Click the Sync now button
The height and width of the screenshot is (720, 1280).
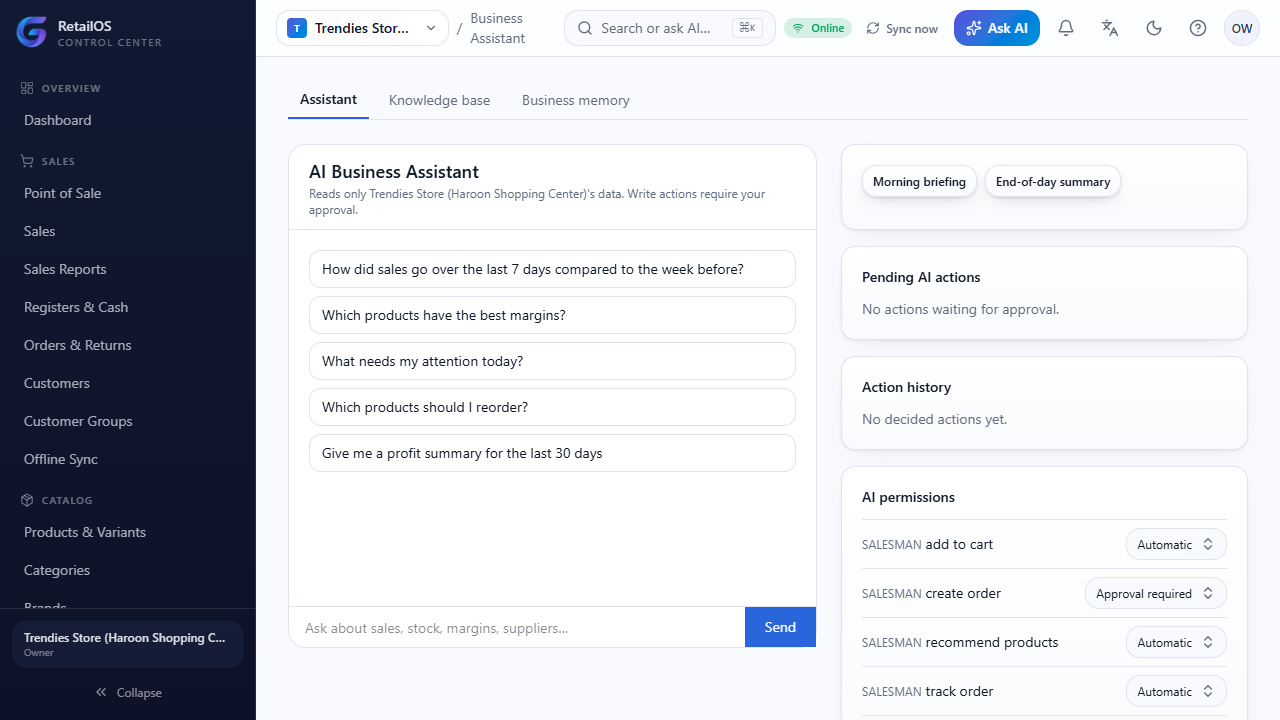902,28
